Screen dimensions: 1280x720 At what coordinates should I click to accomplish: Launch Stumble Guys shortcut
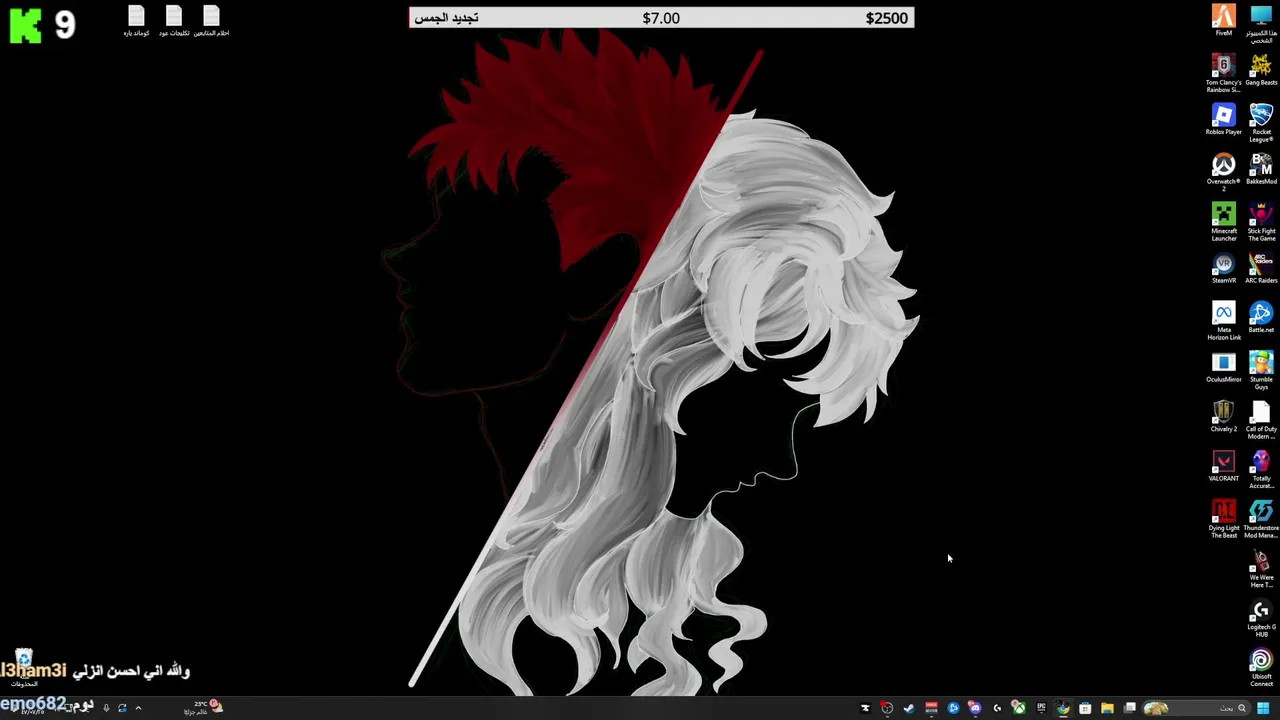(x=1261, y=370)
